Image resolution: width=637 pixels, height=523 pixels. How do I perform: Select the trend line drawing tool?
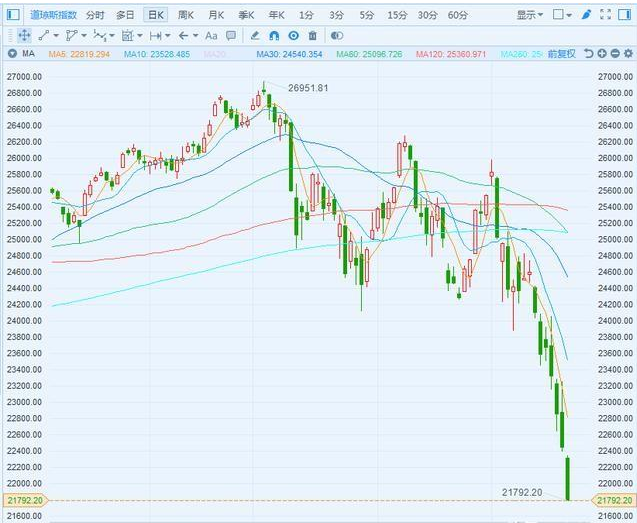point(44,36)
